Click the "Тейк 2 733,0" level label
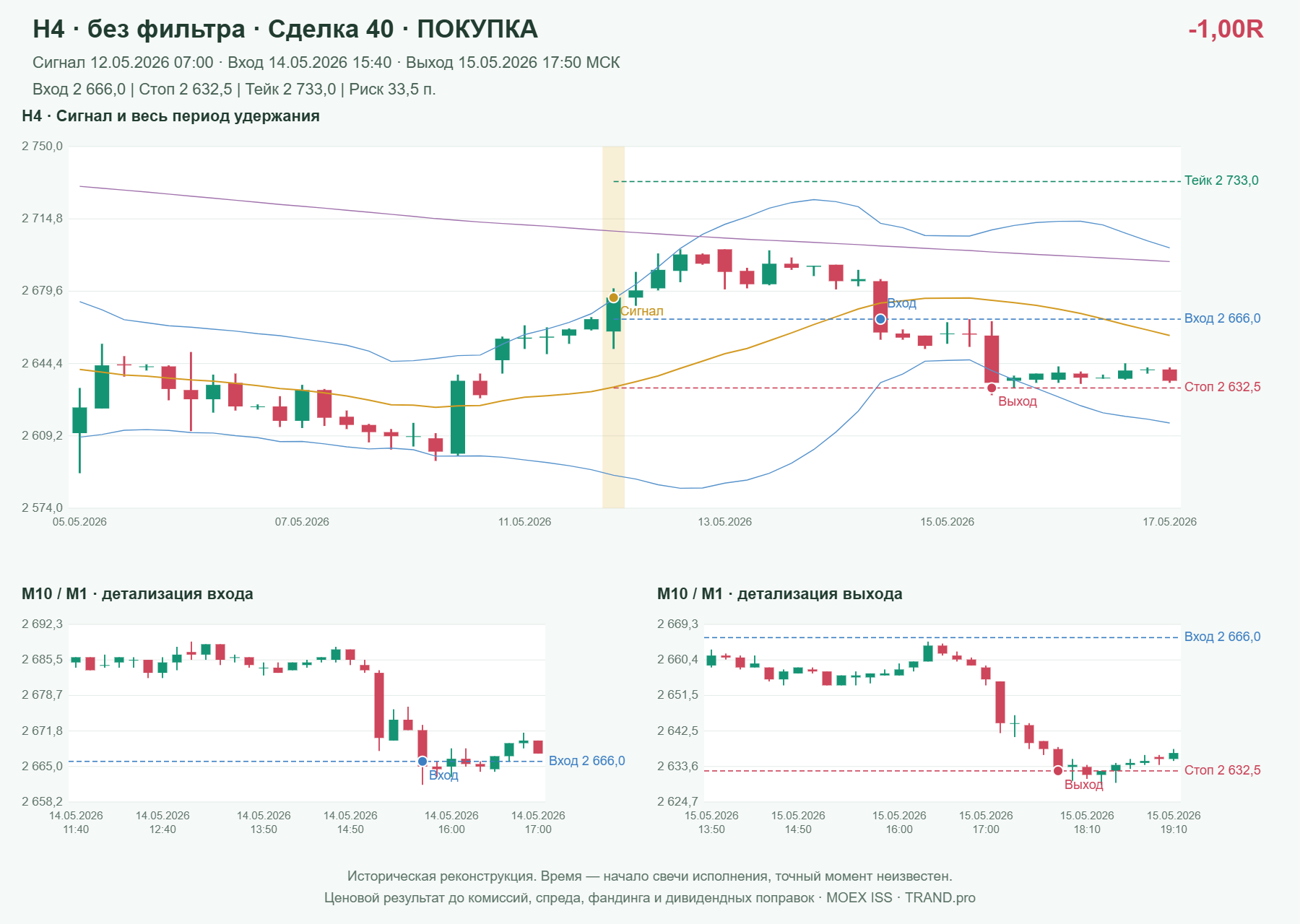Image resolution: width=1300 pixels, height=924 pixels. point(1221,180)
